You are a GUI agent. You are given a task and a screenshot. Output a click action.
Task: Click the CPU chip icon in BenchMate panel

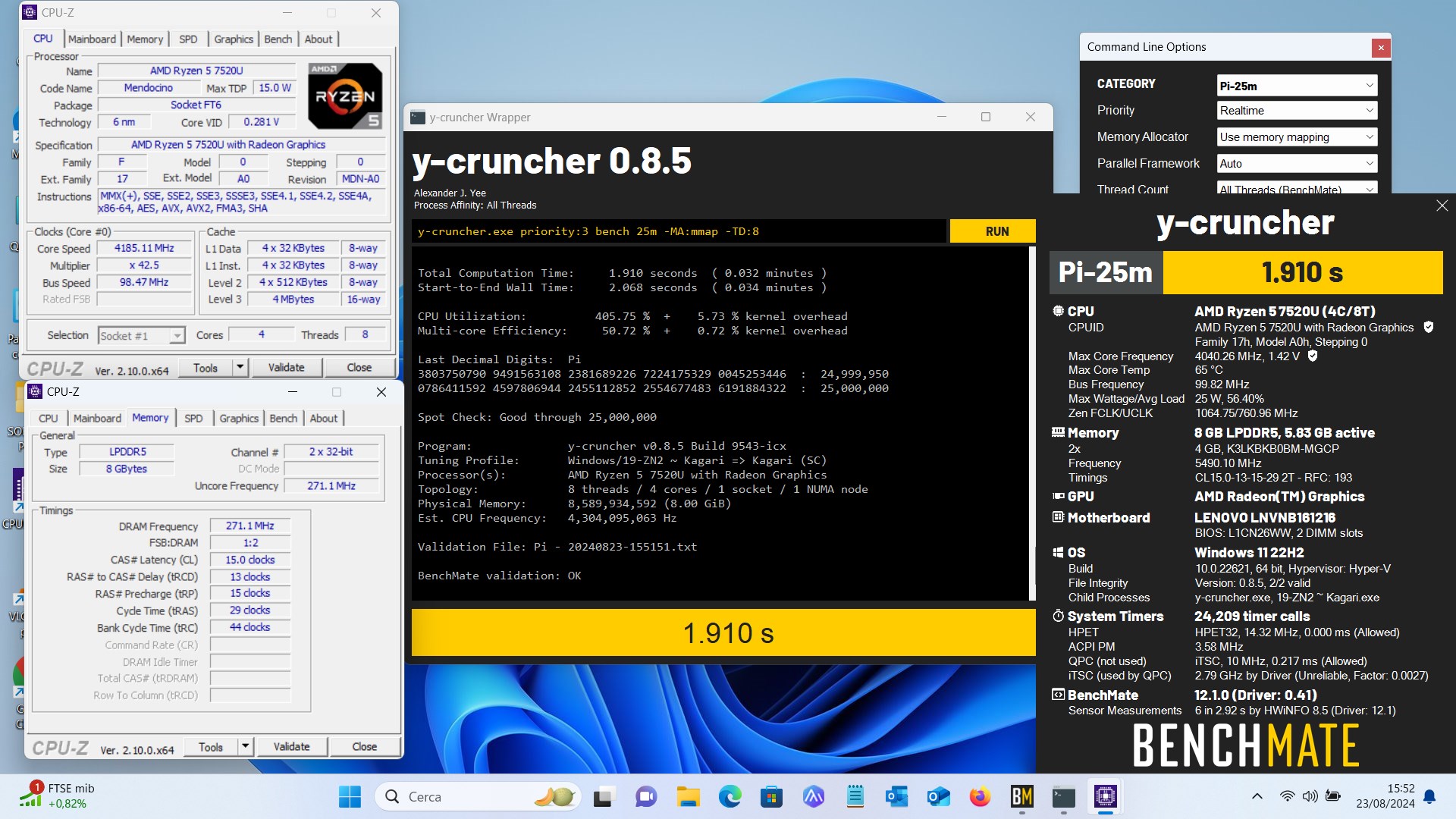1059,311
